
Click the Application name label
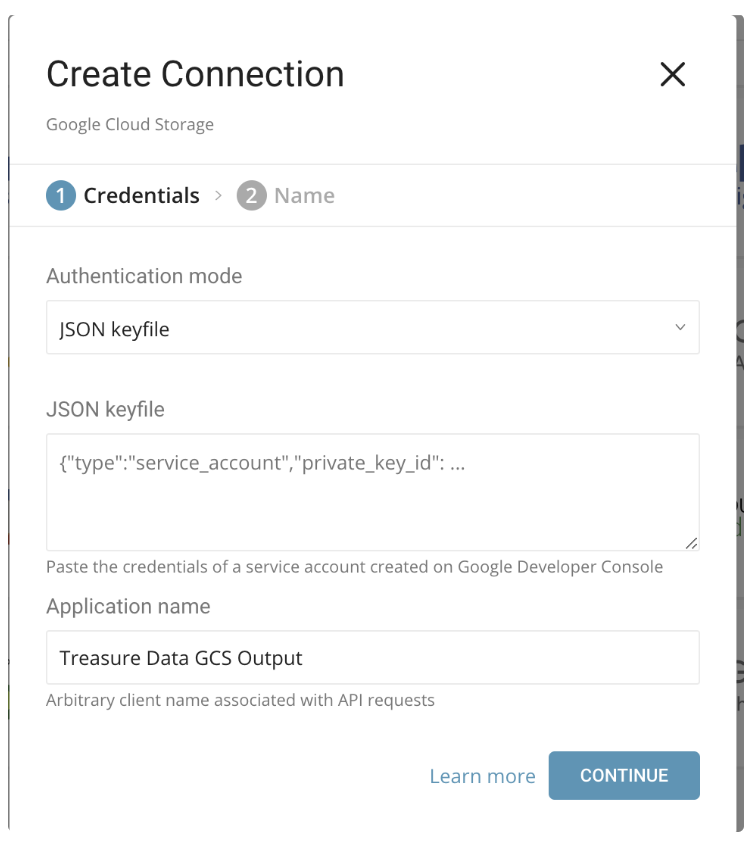128,606
